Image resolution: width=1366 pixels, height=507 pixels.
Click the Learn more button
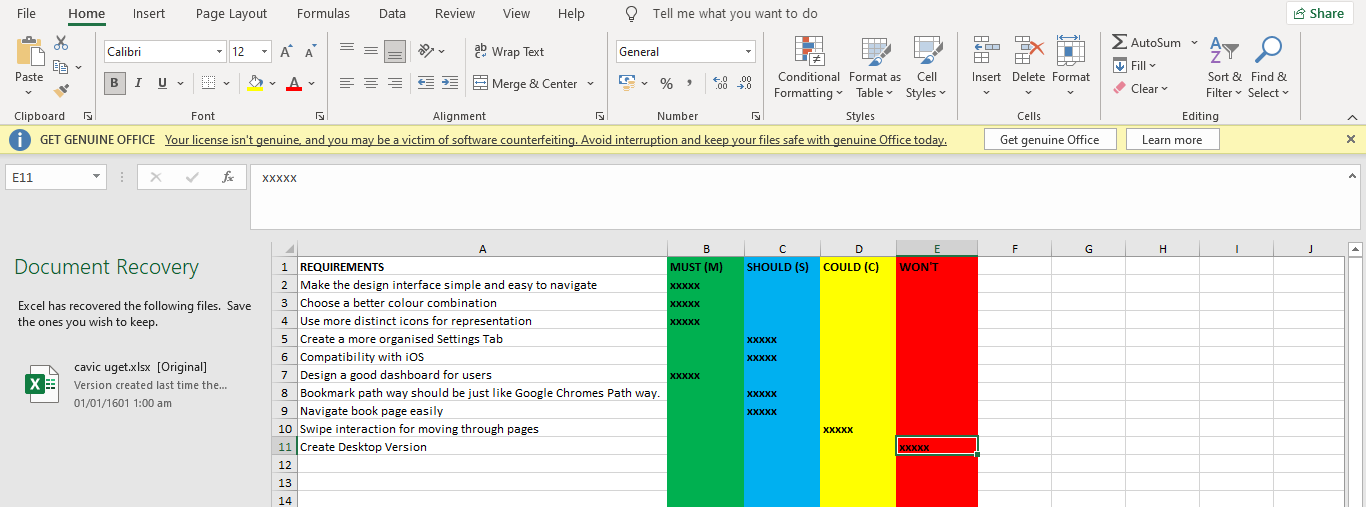tap(1172, 140)
